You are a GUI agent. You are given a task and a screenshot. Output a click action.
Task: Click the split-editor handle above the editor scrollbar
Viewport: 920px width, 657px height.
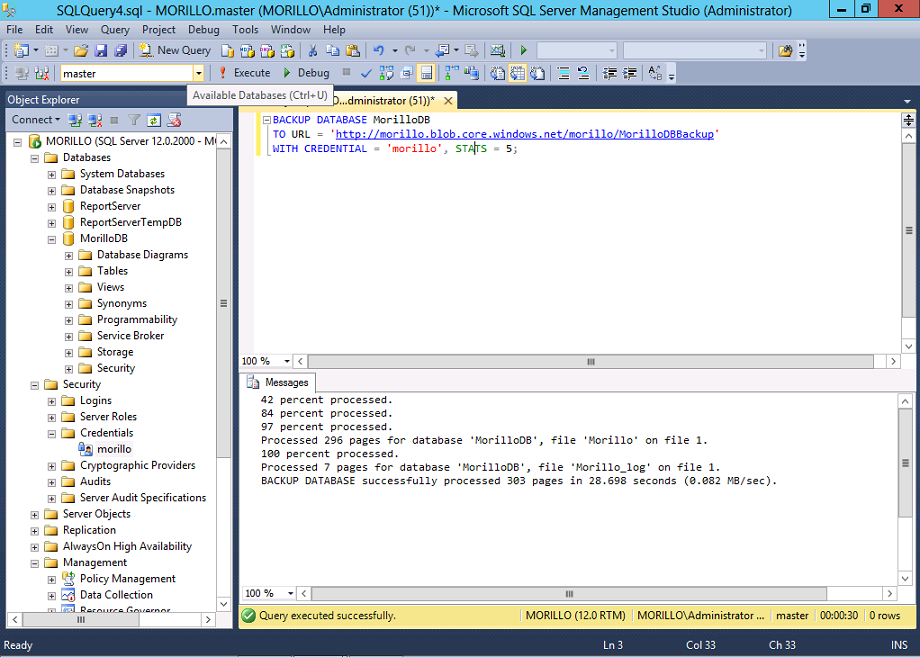pos(908,120)
